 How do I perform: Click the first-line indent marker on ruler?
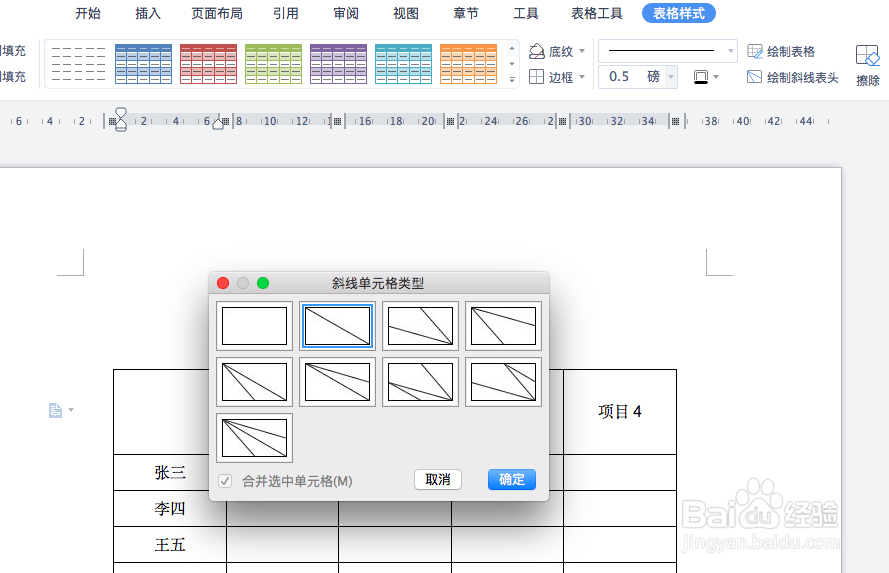point(121,113)
